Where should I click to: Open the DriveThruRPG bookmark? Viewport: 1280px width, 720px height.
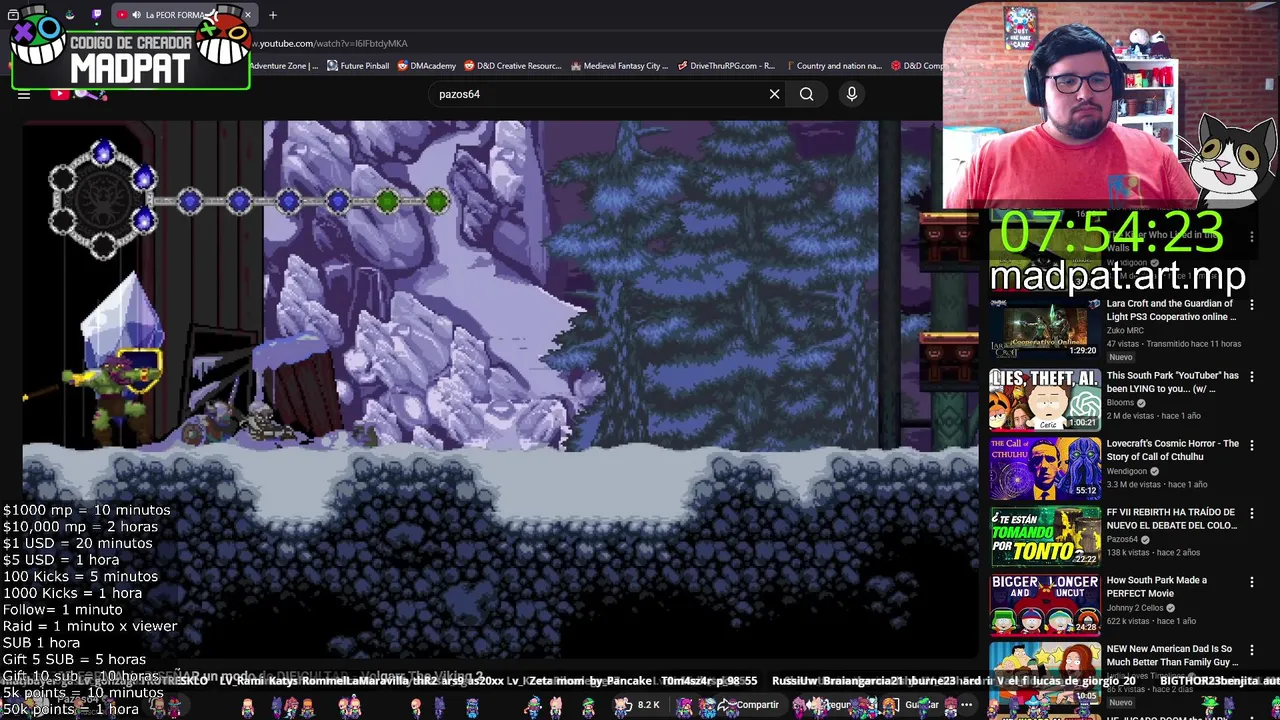(726, 66)
